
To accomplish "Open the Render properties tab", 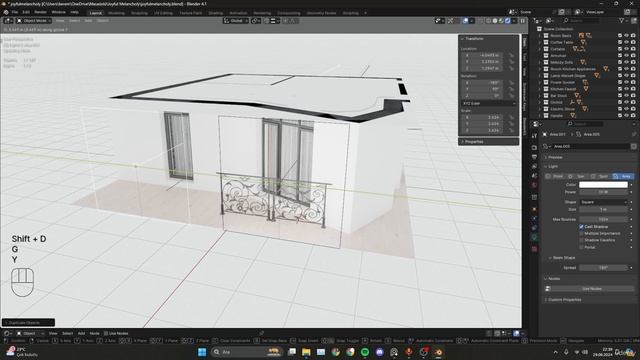I will pos(534,147).
